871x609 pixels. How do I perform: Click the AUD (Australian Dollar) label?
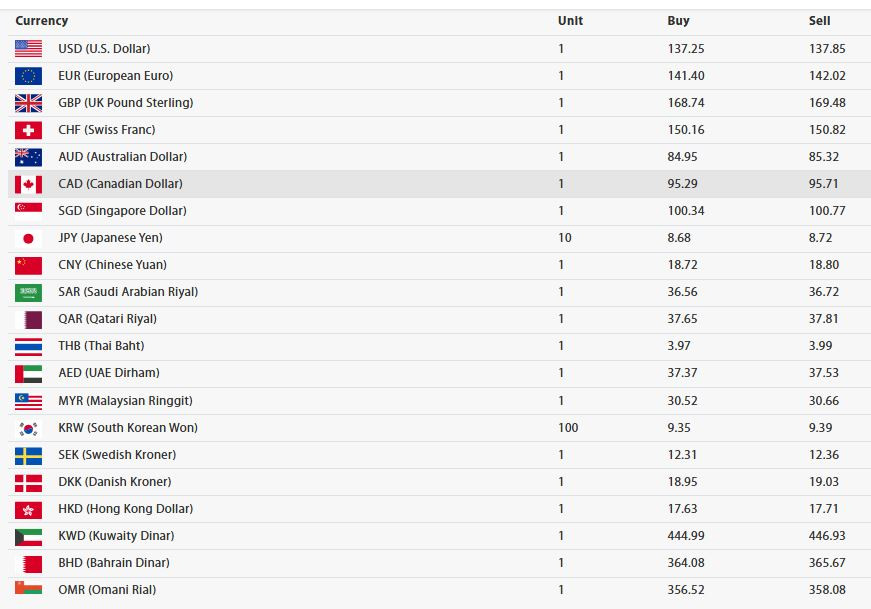[x=123, y=157]
